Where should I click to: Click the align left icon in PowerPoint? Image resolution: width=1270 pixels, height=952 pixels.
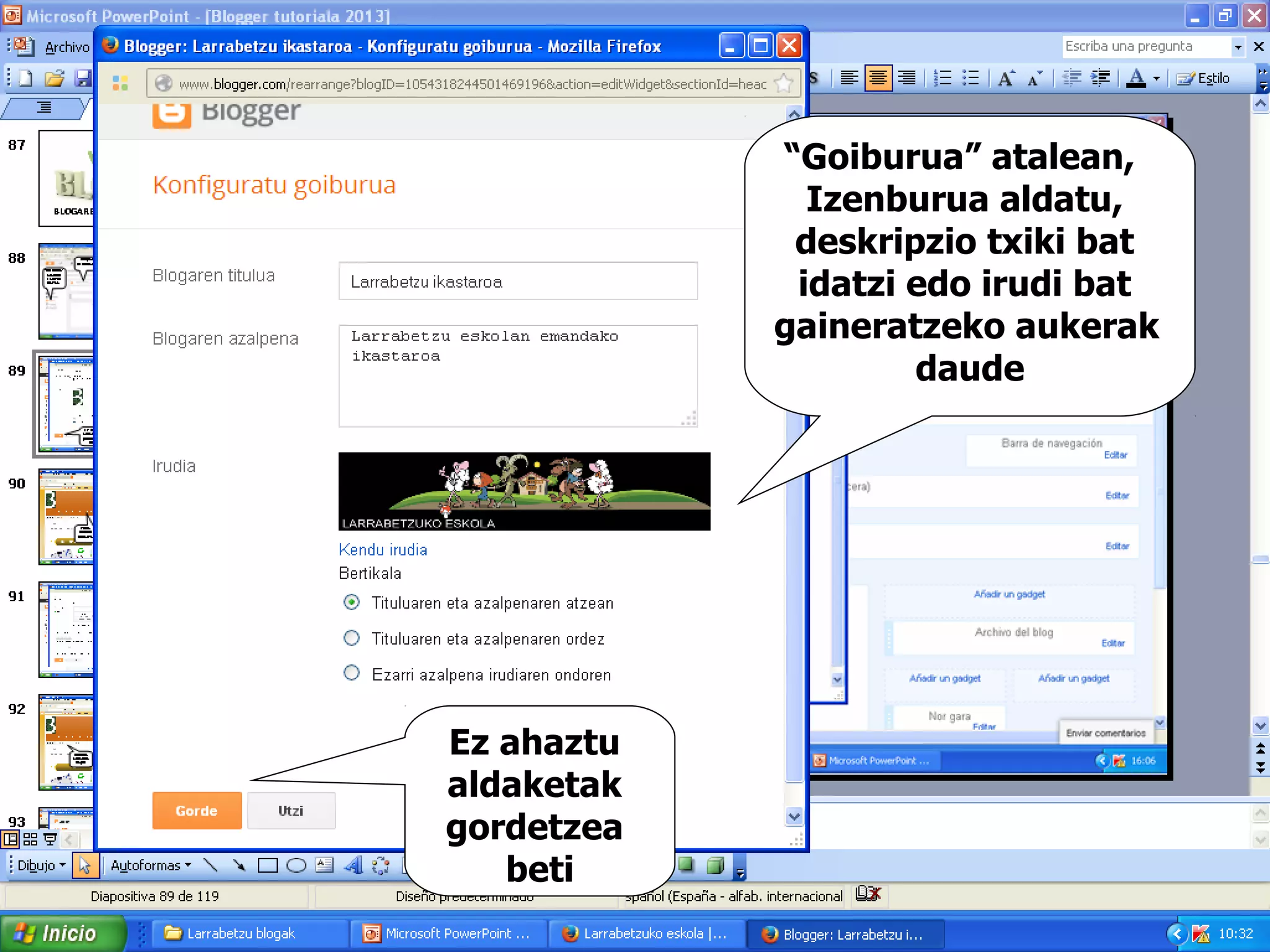click(850, 78)
